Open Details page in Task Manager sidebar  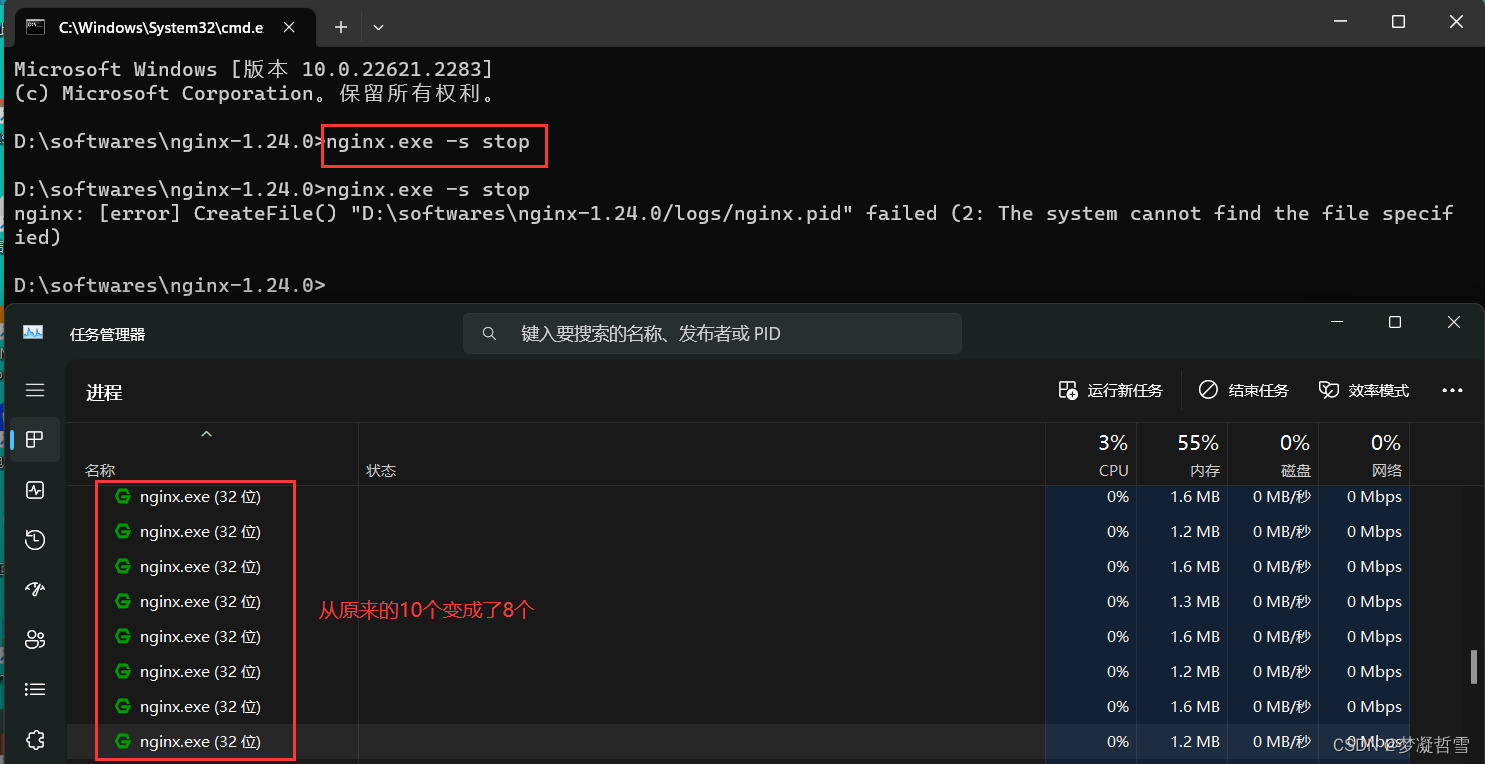(35, 689)
